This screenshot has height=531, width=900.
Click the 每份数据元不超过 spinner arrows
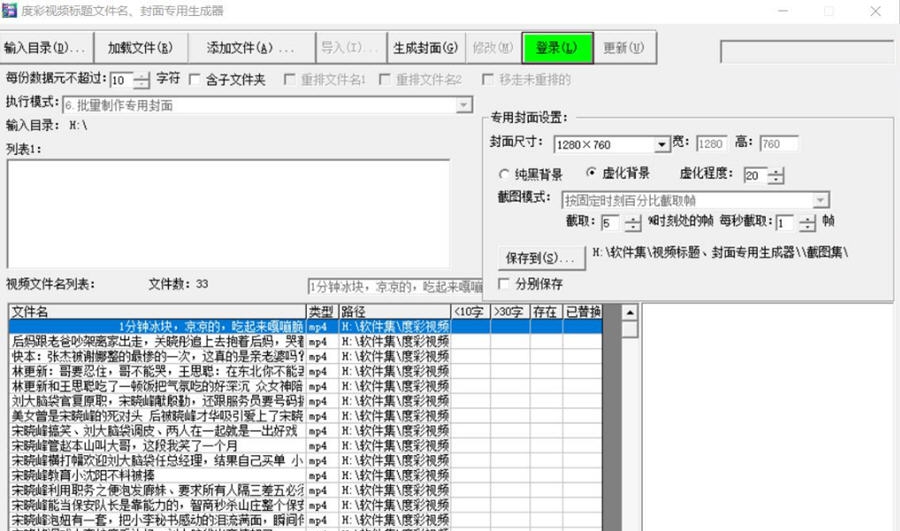click(x=141, y=80)
